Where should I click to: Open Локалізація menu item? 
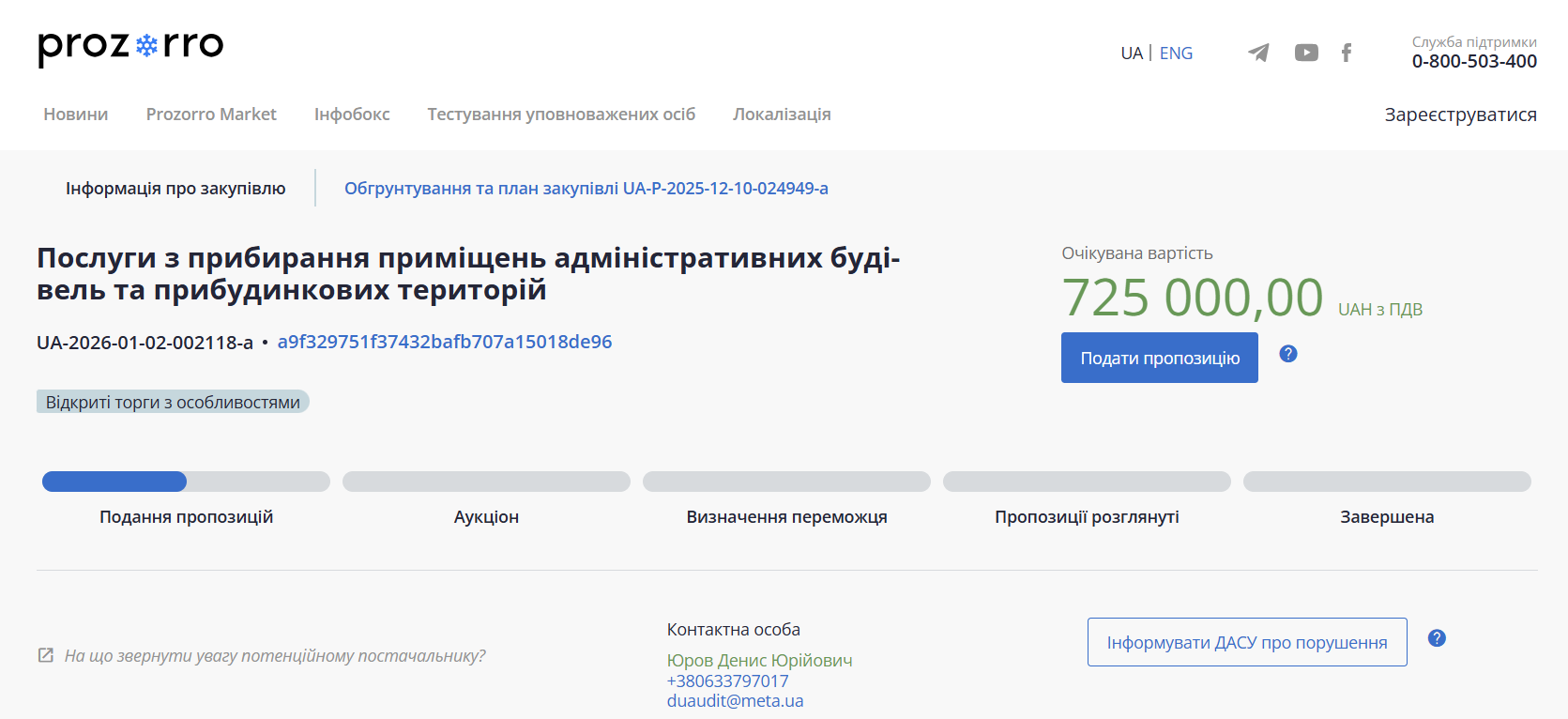782,115
